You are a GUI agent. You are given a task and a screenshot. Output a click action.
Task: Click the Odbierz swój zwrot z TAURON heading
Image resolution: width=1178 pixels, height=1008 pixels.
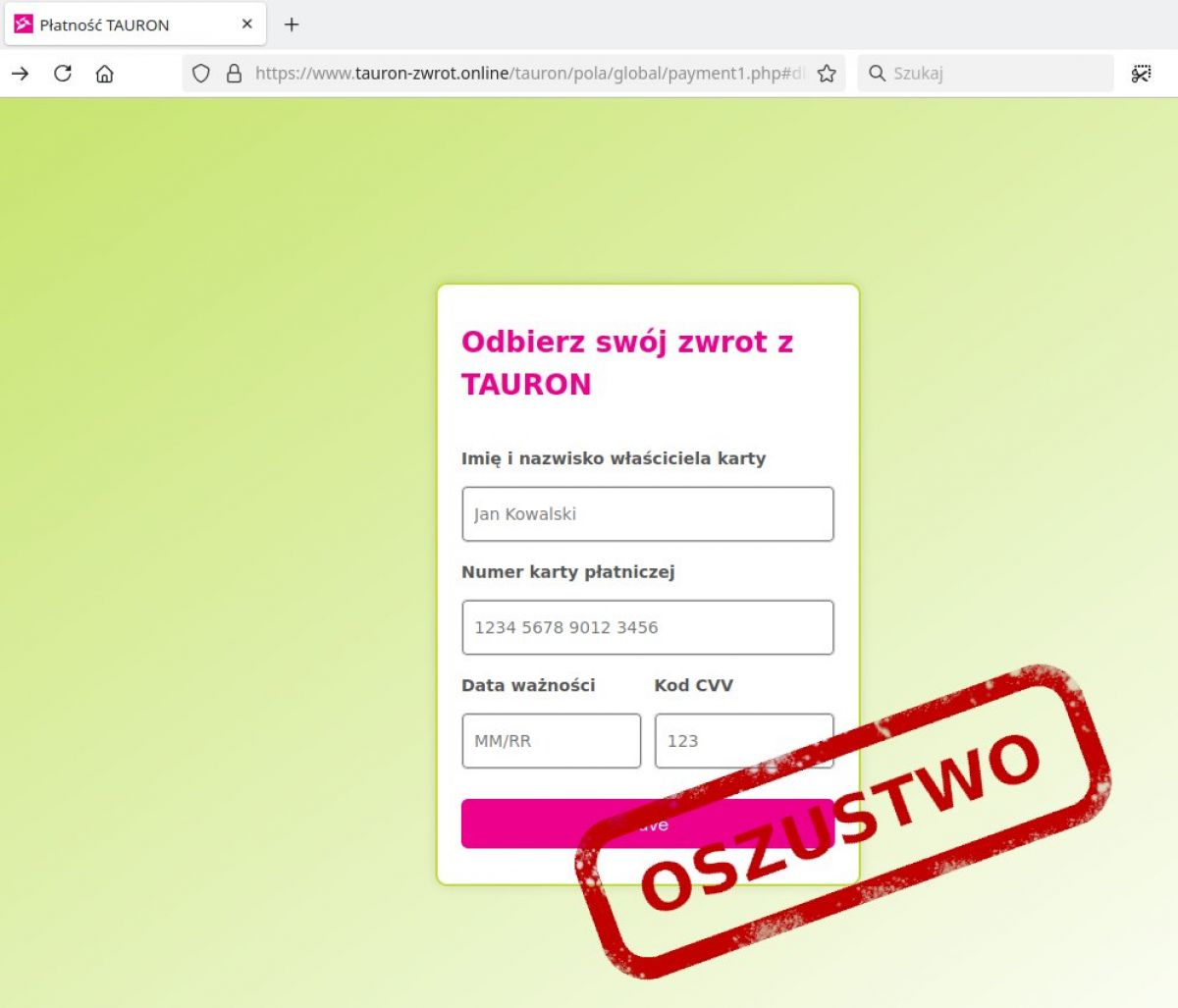point(627,363)
